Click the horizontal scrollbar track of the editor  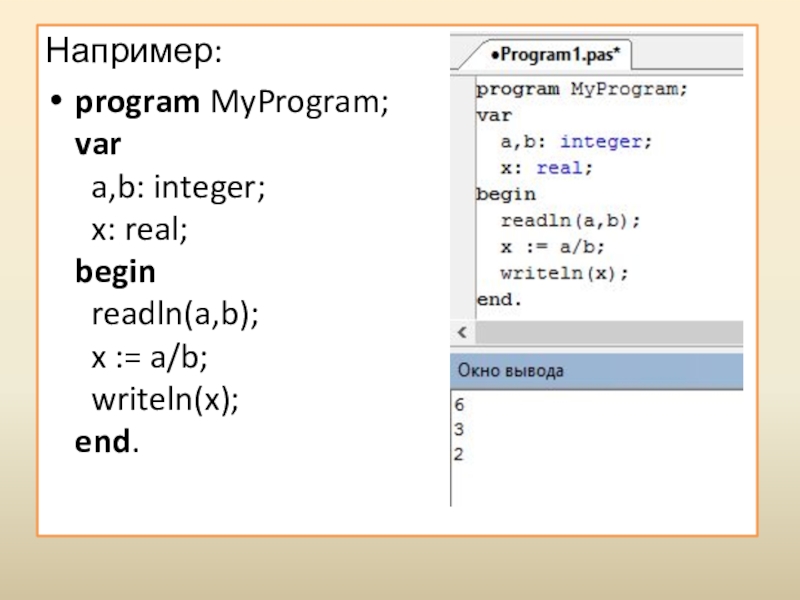click(x=609, y=333)
